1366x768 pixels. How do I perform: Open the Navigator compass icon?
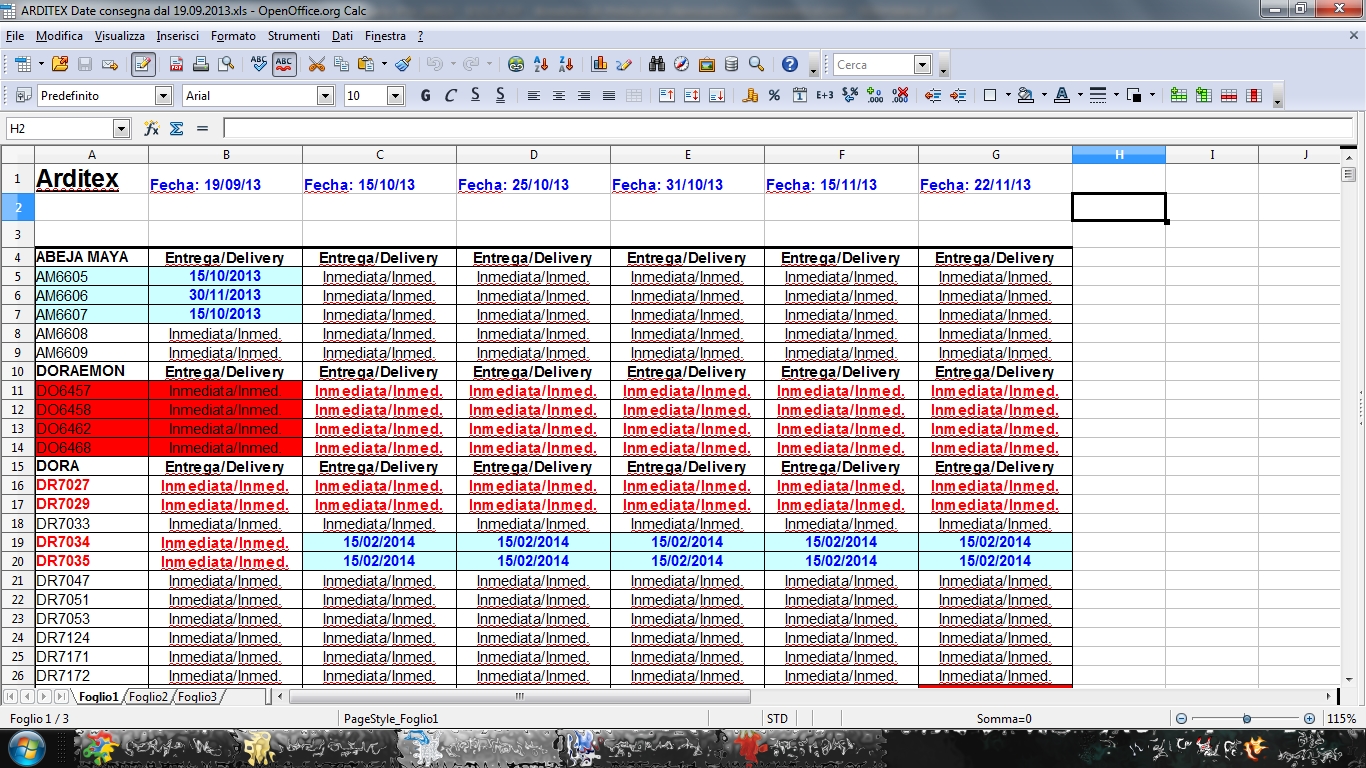click(x=682, y=65)
